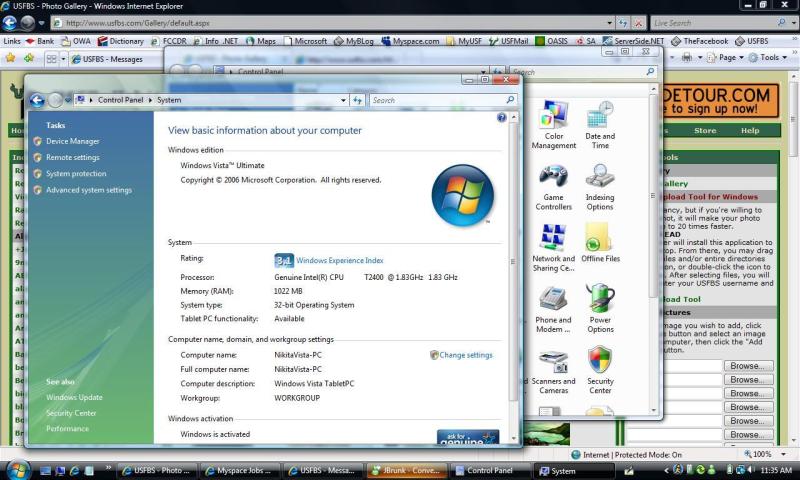This screenshot has width=800, height=480.
Task: Click the Favorites star in IE
Action: (10, 58)
